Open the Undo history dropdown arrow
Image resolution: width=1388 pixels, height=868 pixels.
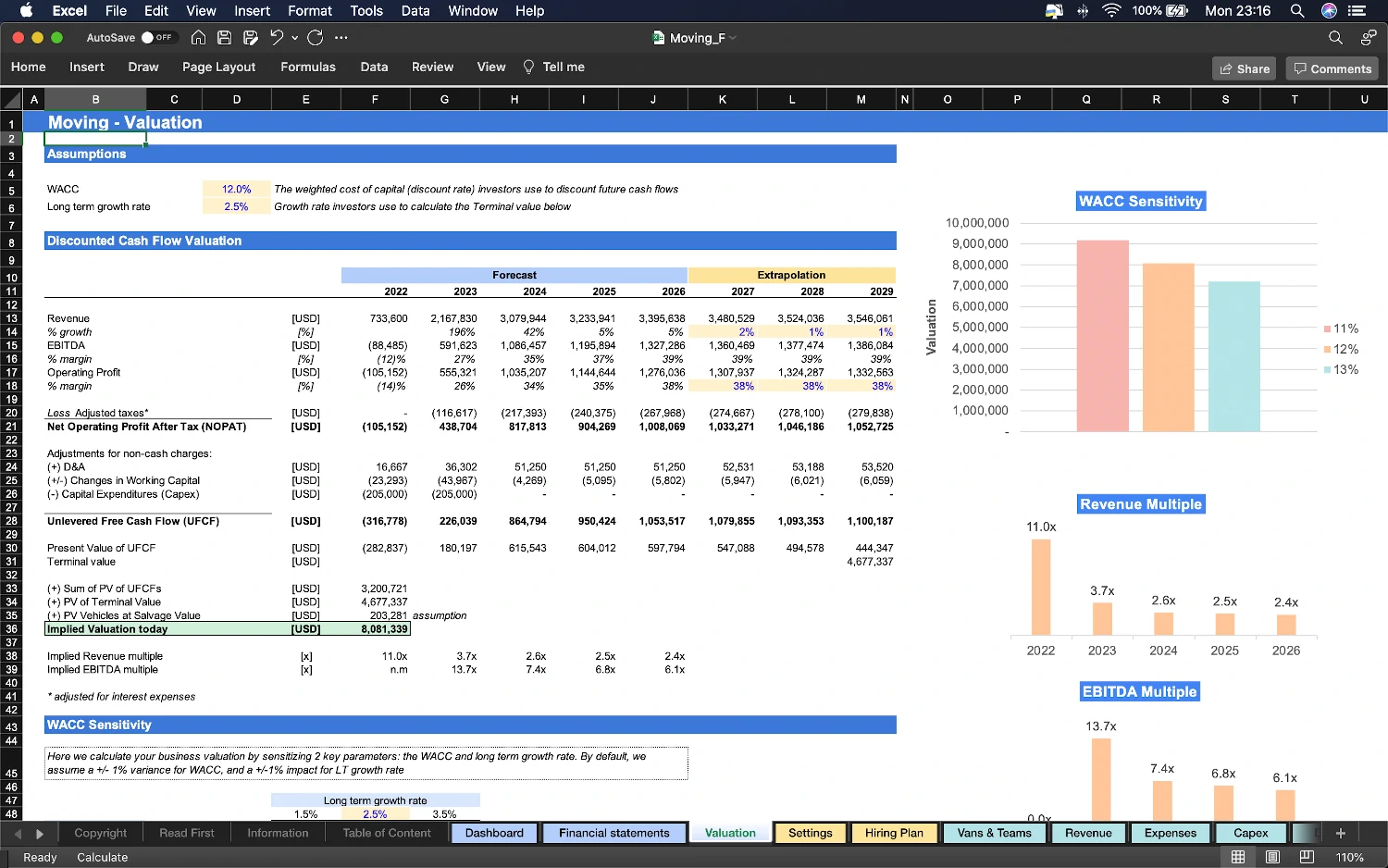[x=295, y=38]
